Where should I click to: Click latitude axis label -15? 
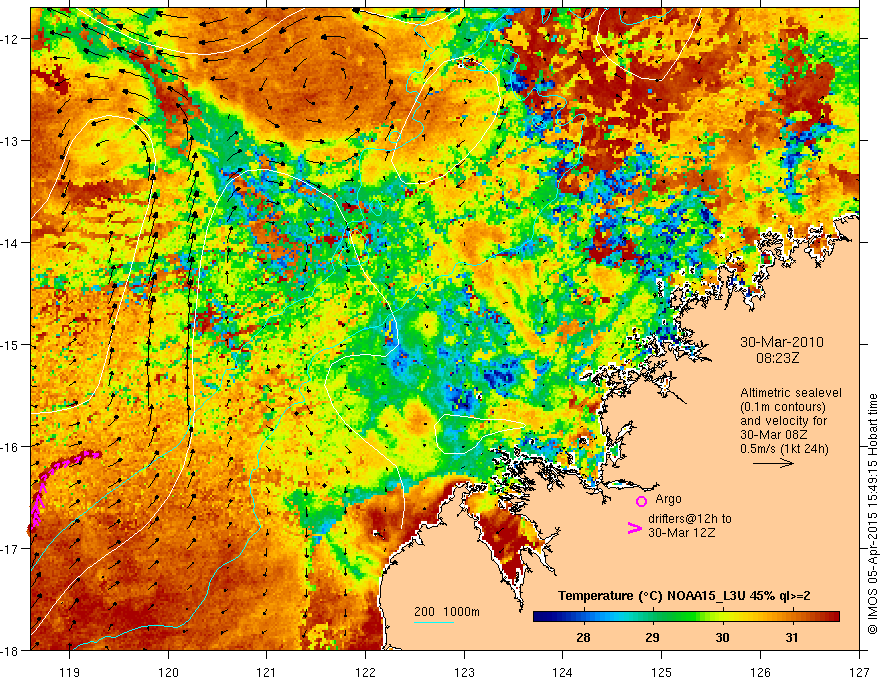pos(11,344)
